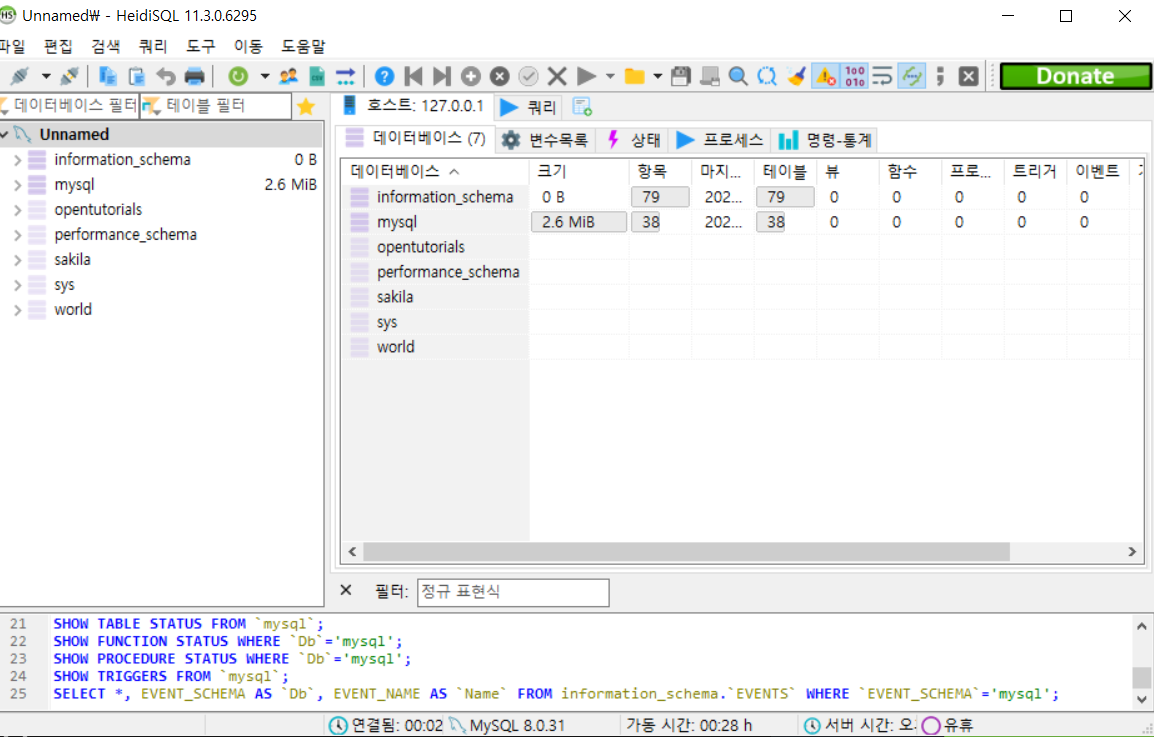Click the Post changes checkmark icon
The height and width of the screenshot is (737, 1154).
click(528, 76)
